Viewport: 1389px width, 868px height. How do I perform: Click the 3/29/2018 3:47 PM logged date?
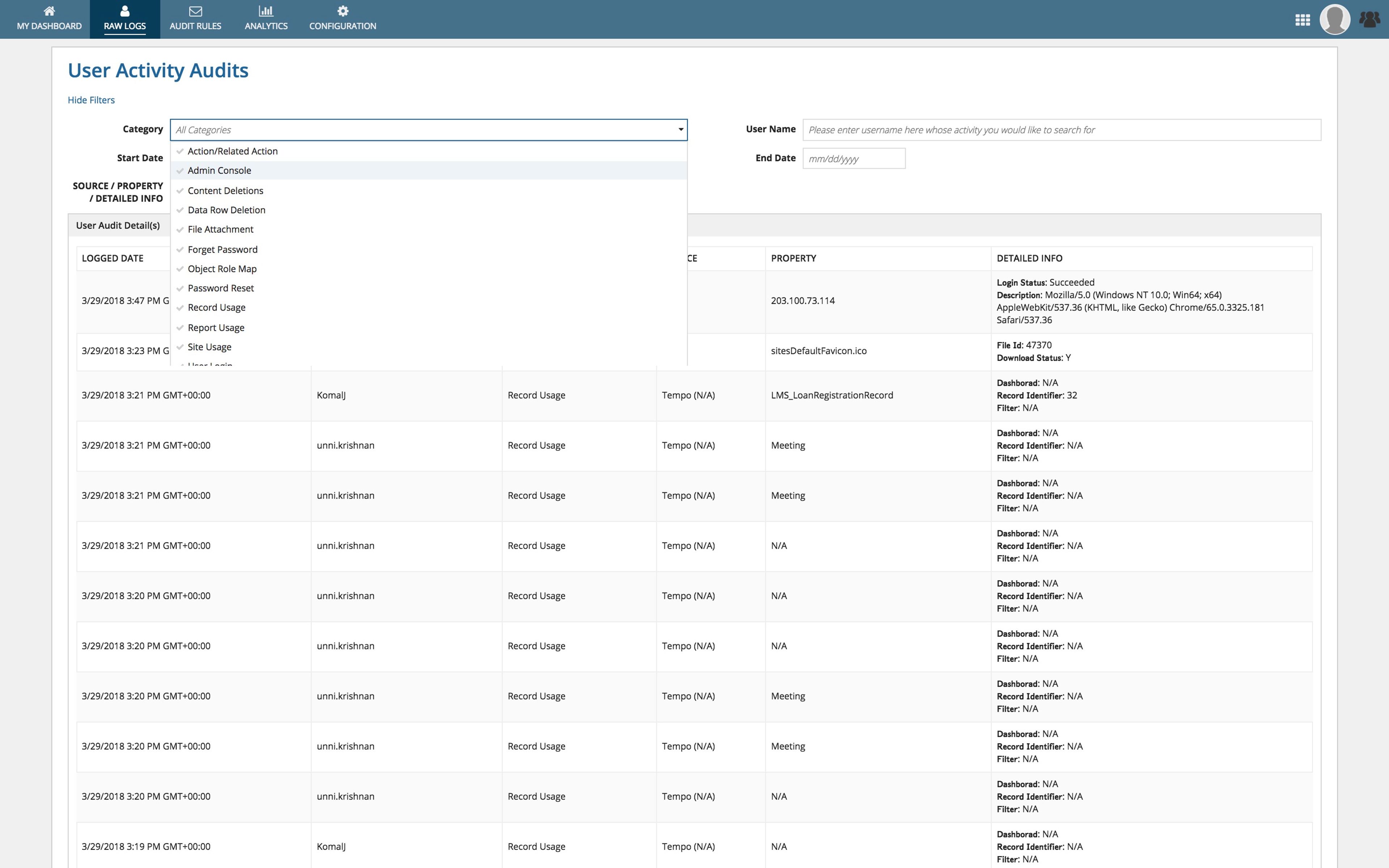(125, 301)
